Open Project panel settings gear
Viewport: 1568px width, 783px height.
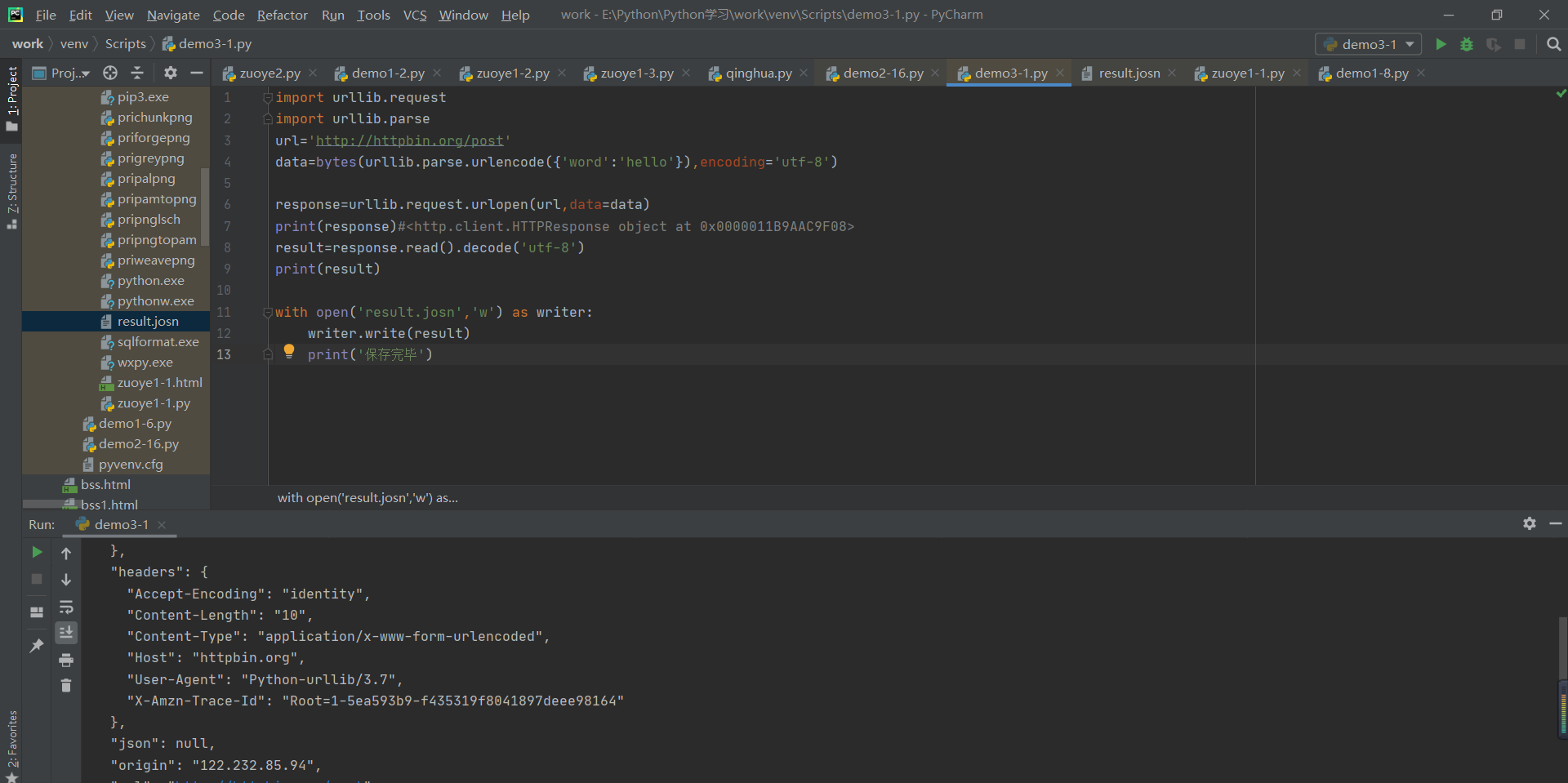pos(170,73)
